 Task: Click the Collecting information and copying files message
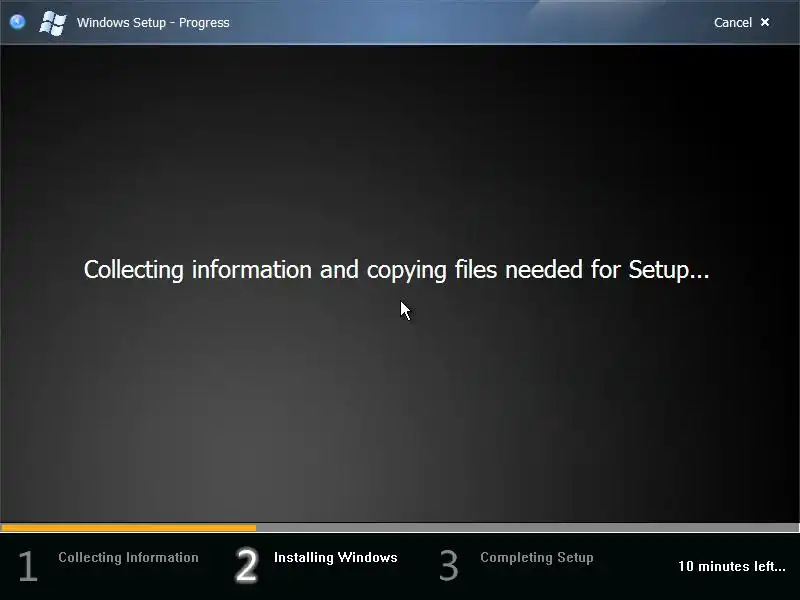pos(396,269)
